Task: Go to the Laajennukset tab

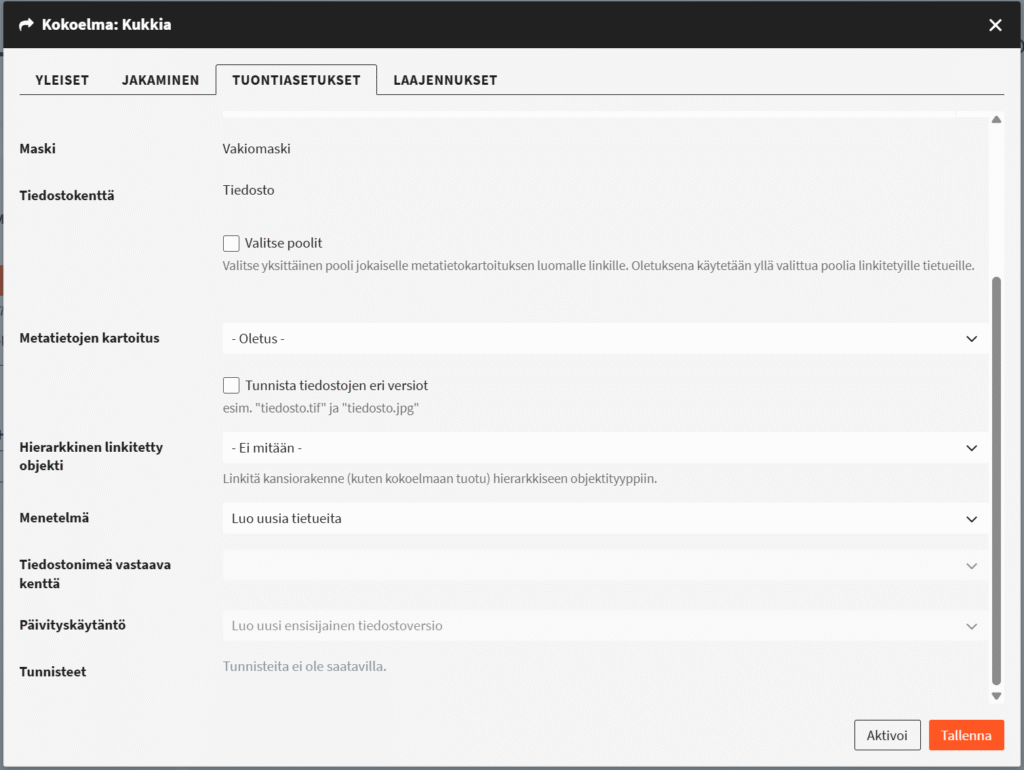Action: tap(445, 80)
